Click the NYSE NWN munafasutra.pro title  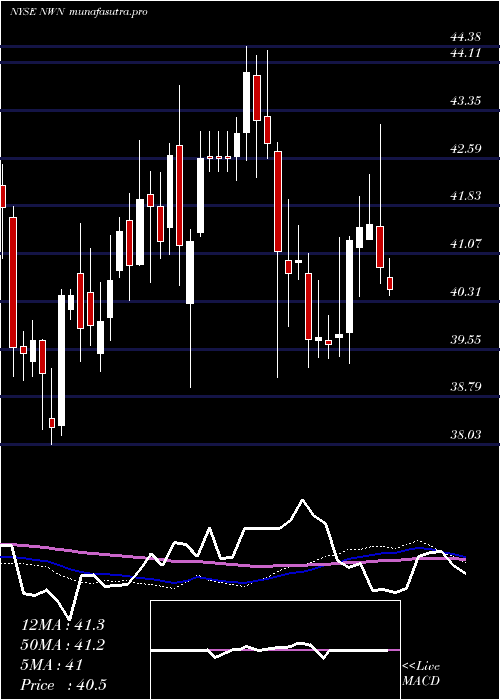(79, 12)
